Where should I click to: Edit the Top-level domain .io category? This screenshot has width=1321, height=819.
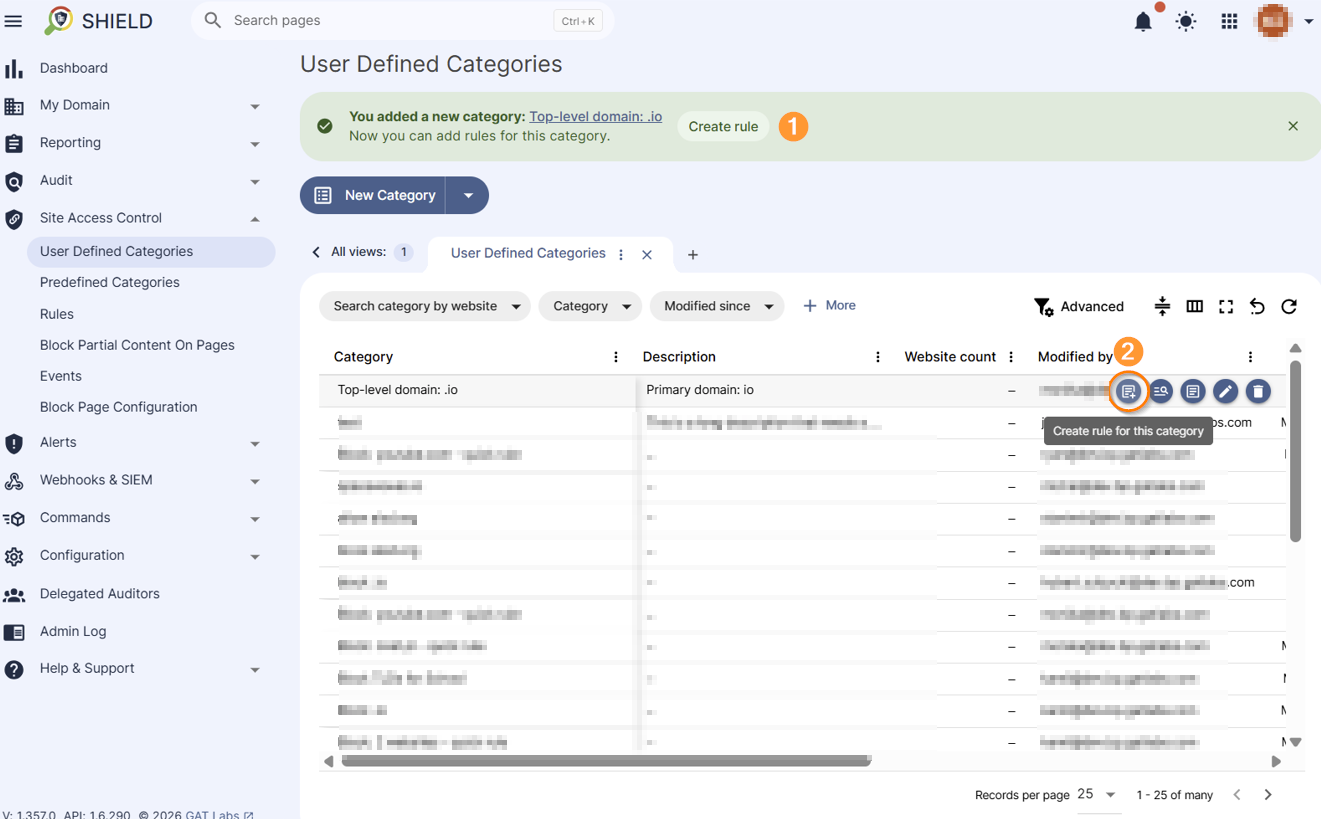[x=1225, y=391]
